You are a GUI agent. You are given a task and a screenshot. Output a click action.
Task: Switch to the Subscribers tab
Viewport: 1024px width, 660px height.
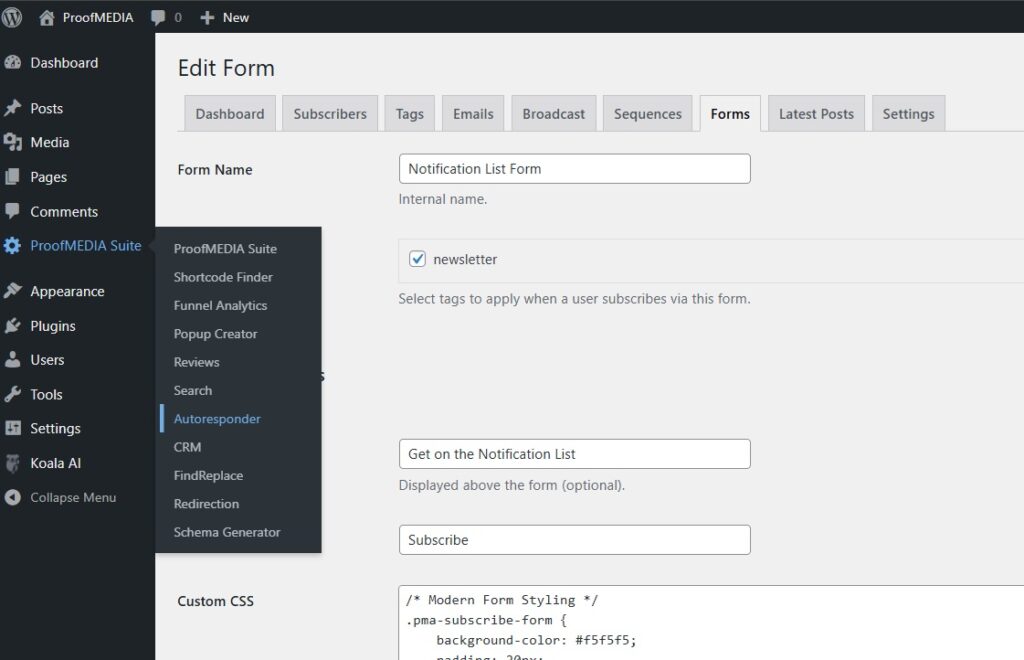point(330,114)
